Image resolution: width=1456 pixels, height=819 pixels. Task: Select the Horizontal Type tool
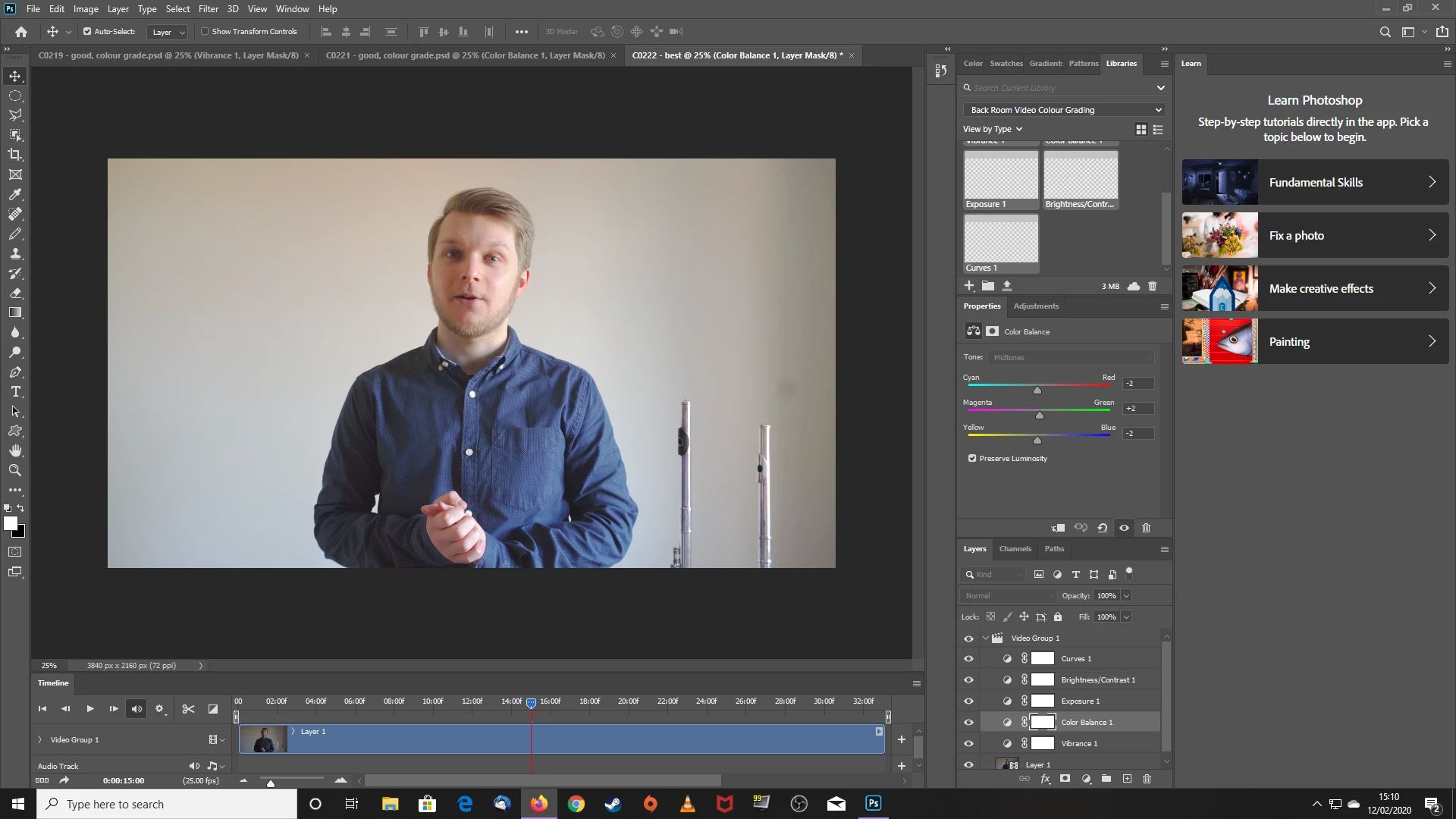click(x=15, y=392)
